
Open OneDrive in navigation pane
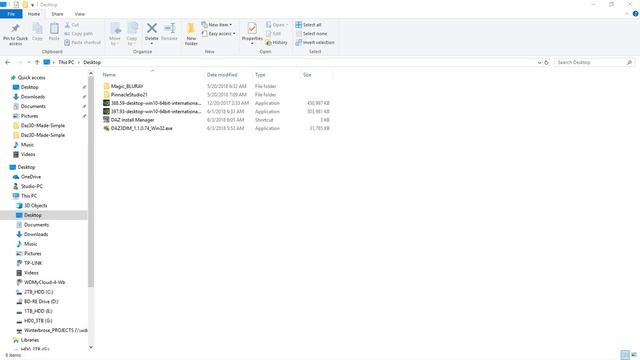[31, 177]
